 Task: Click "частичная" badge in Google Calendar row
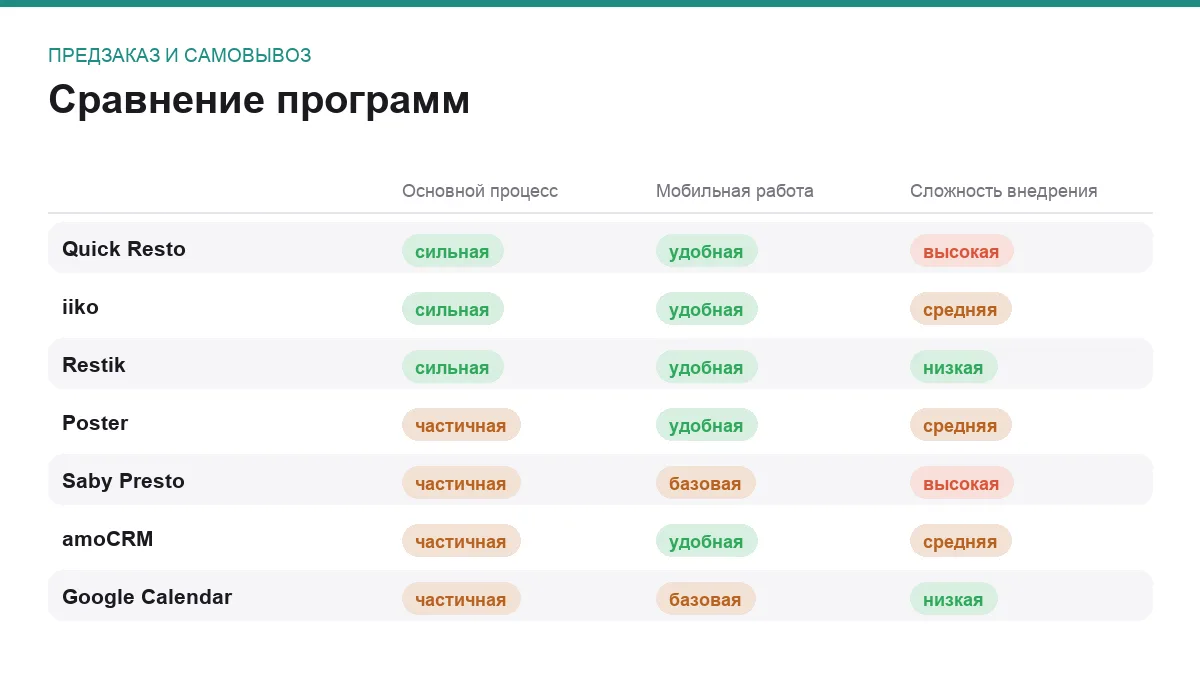pos(461,599)
